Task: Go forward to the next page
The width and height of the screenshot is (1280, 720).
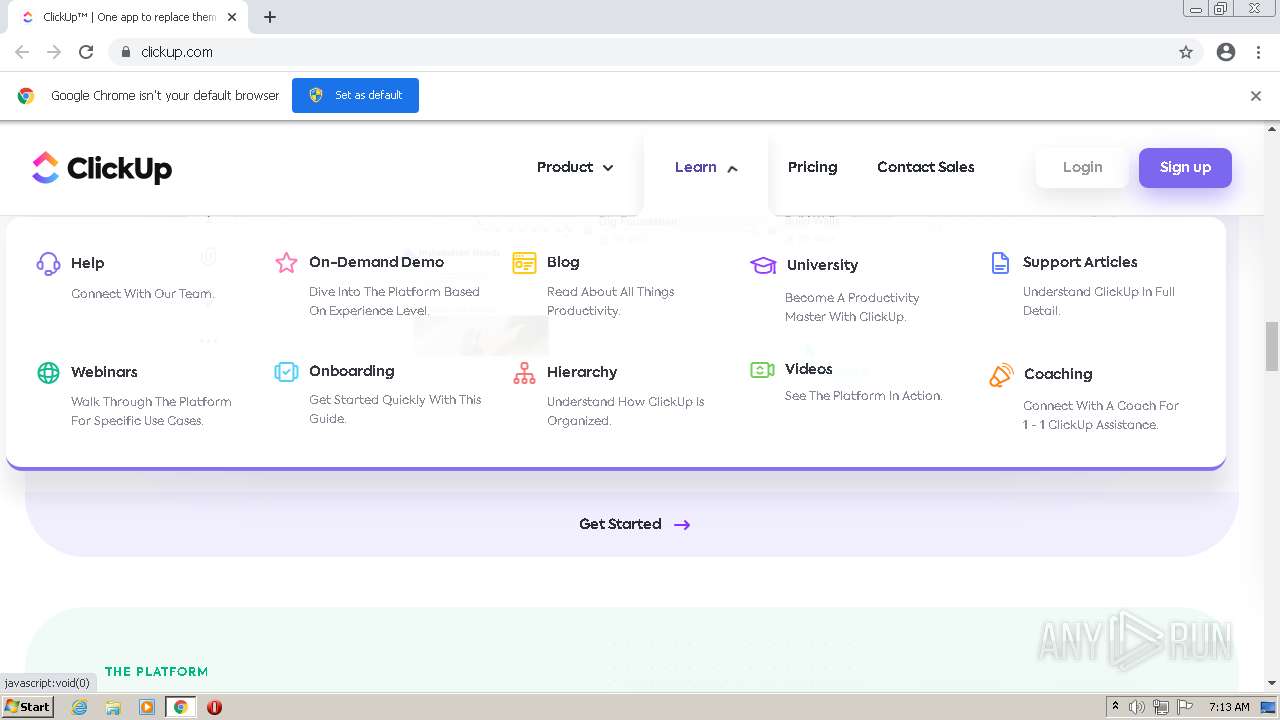Action: pos(54,52)
